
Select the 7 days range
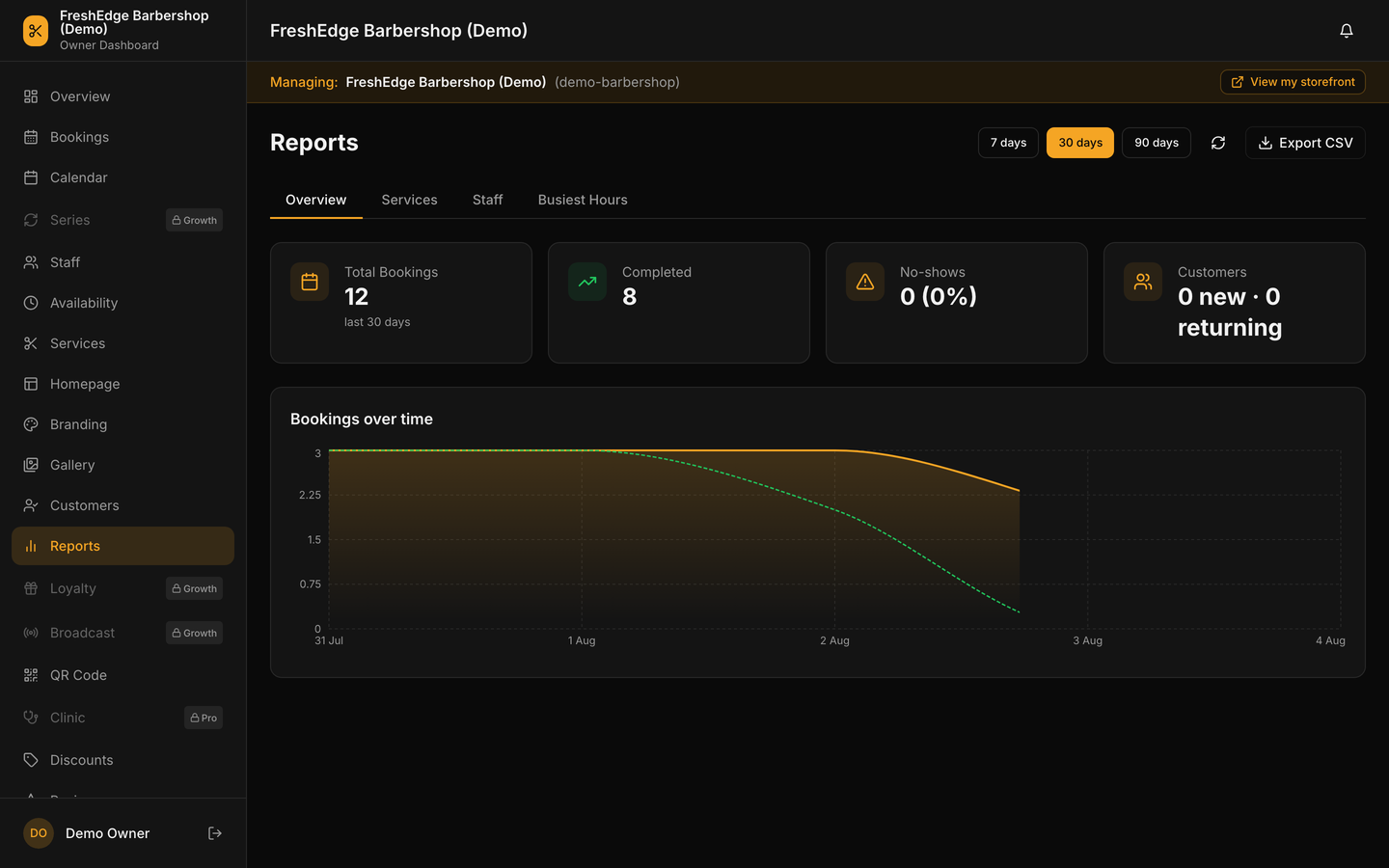coord(1008,143)
